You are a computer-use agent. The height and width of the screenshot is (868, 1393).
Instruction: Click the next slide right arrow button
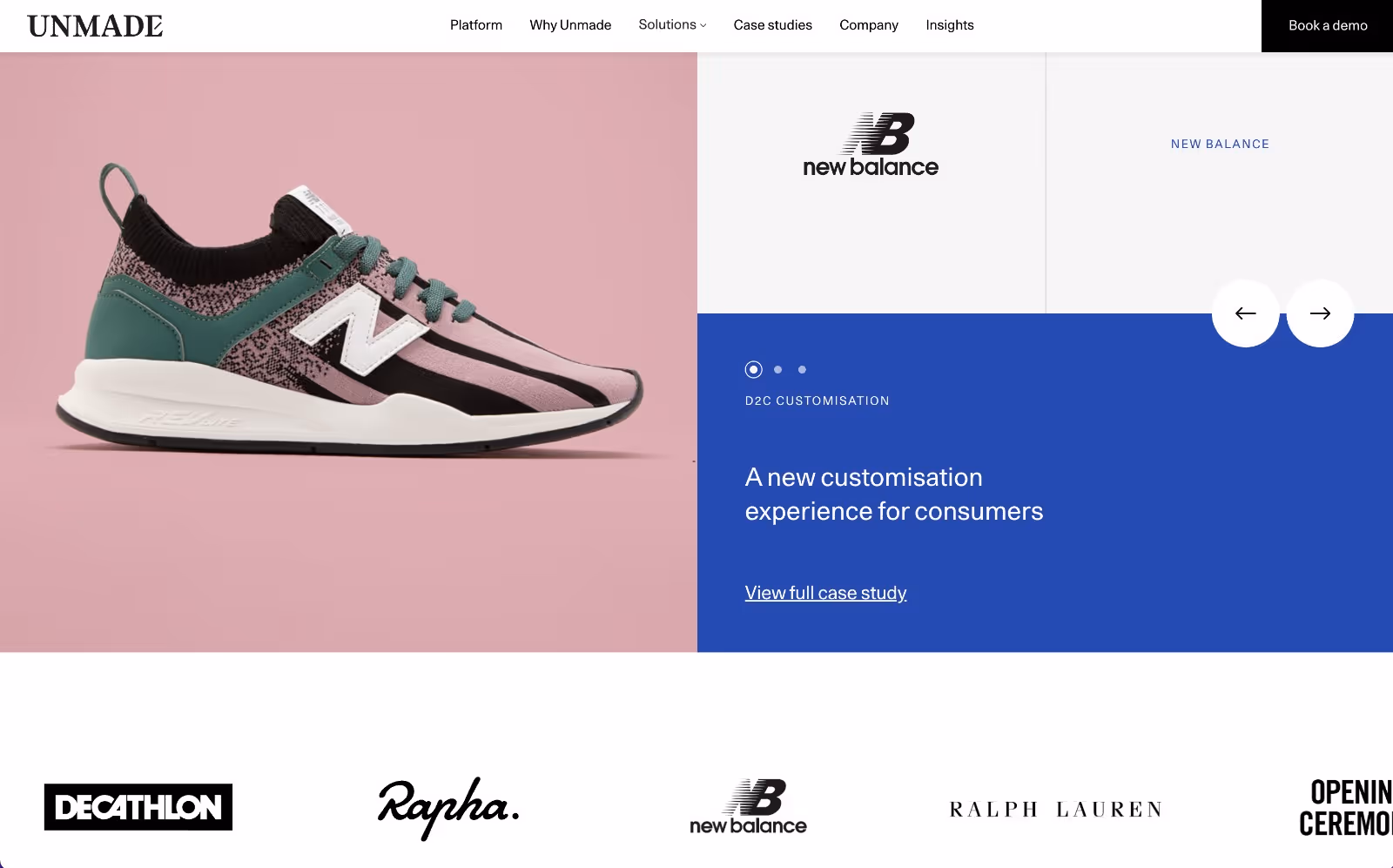point(1320,313)
